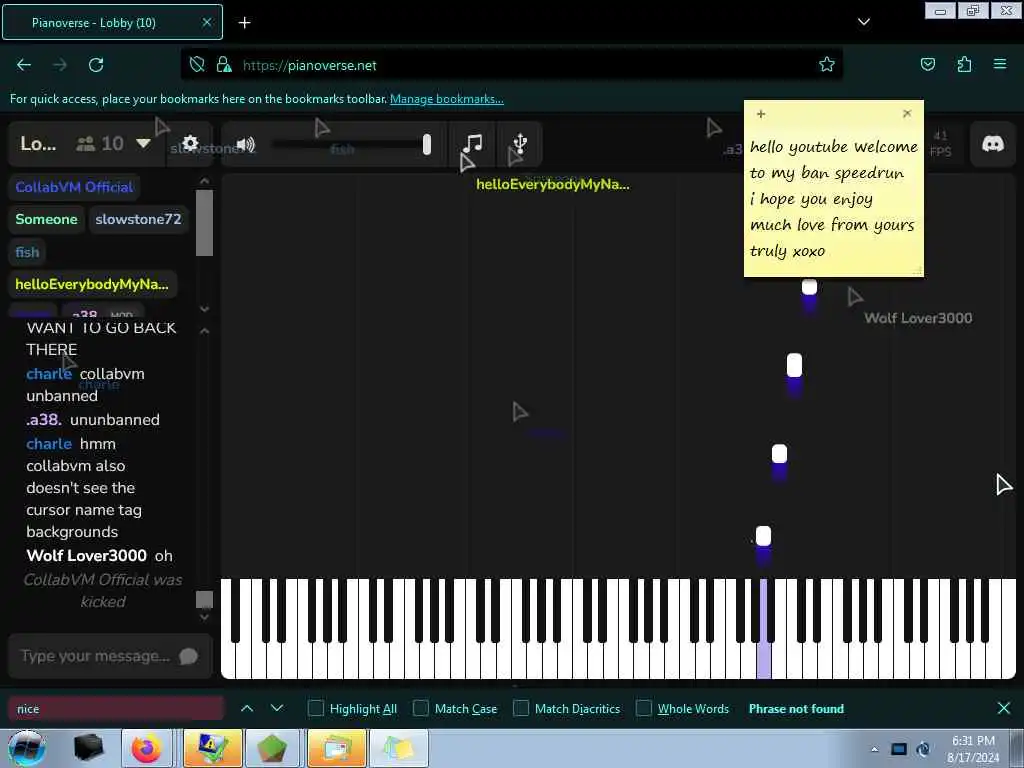Image resolution: width=1024 pixels, height=768 pixels.
Task: Go back to the previous page
Action: [24, 65]
